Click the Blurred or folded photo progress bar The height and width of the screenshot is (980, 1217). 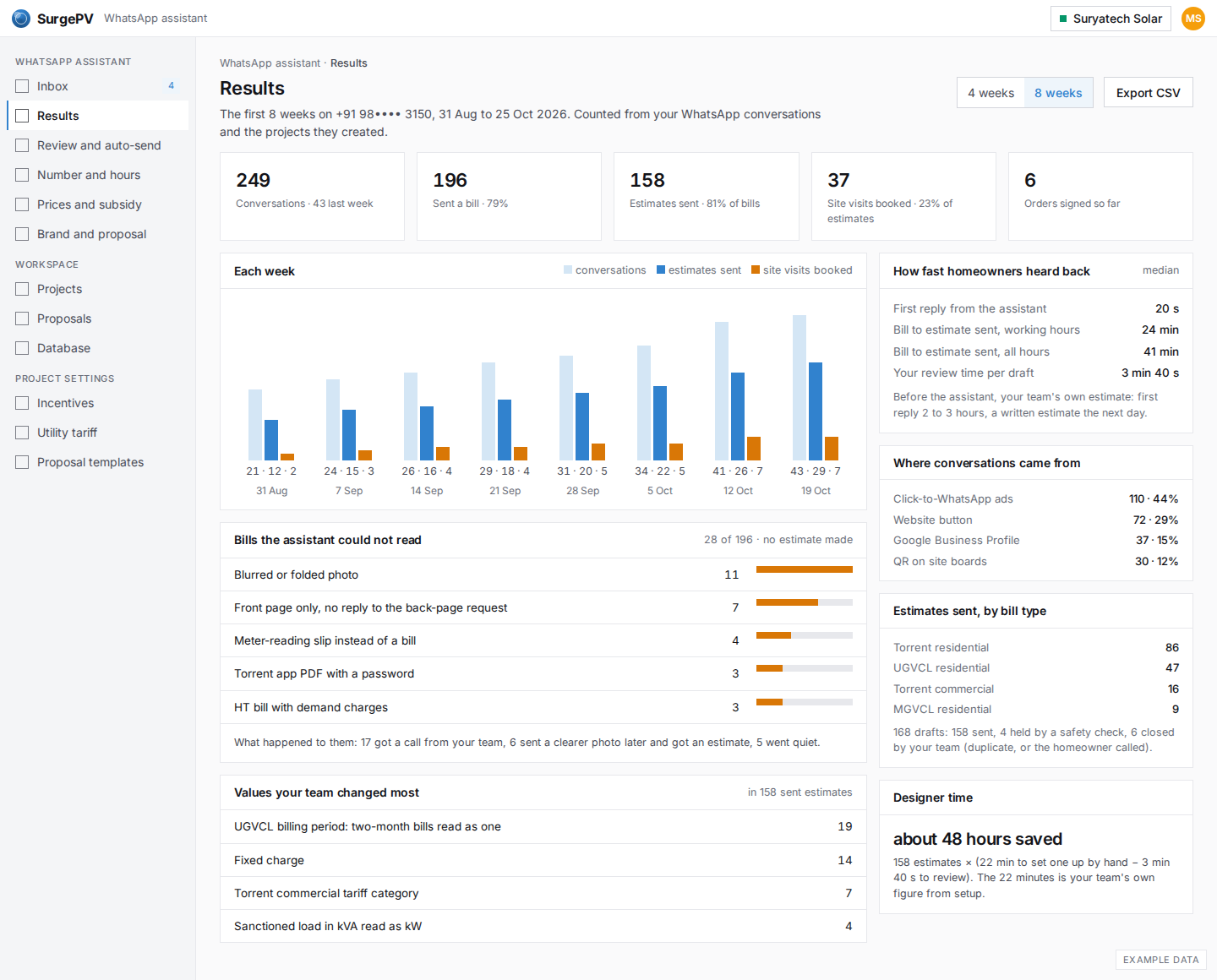click(x=805, y=569)
